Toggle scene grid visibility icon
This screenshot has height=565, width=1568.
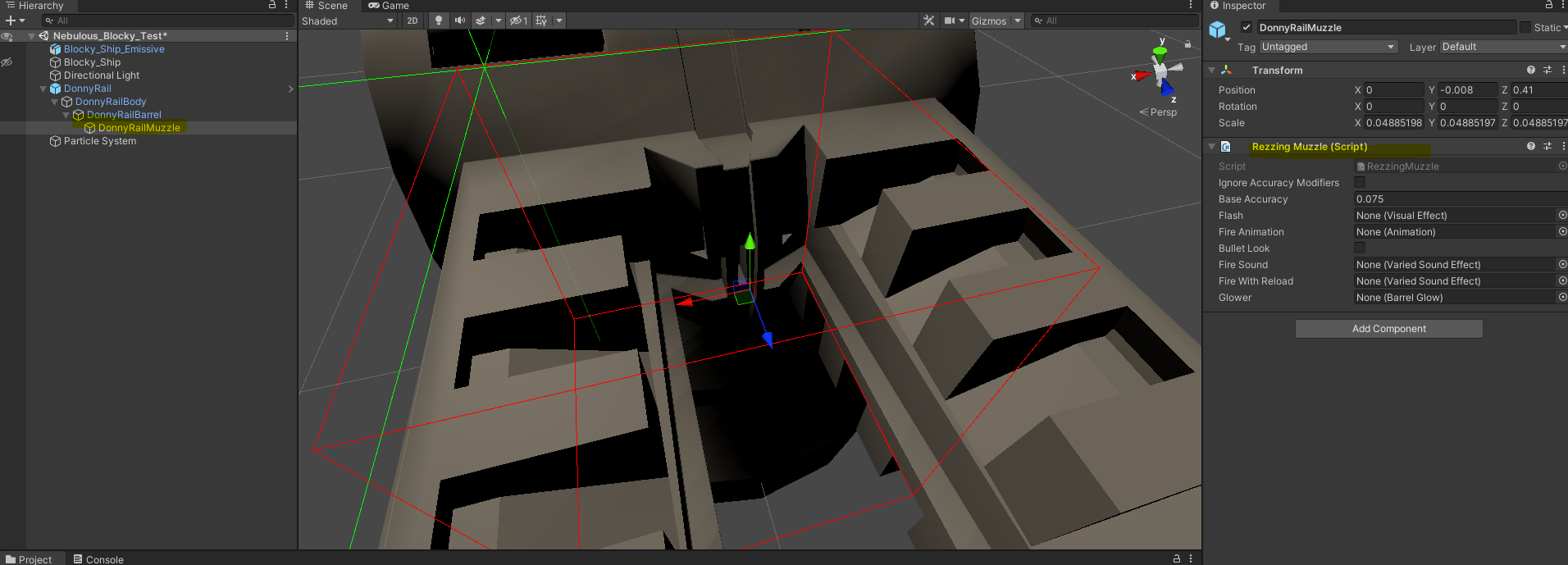click(541, 21)
